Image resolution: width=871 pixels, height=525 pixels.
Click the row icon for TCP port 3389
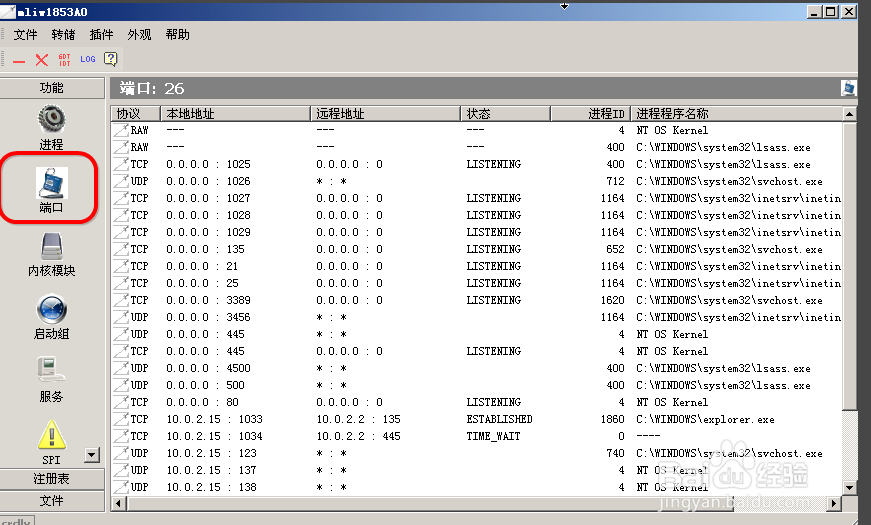coord(121,300)
